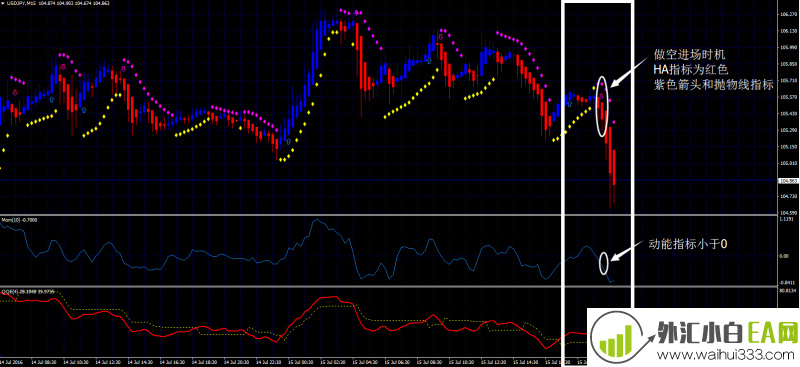Click the 80.8134 QQE scale value

click(x=787, y=290)
